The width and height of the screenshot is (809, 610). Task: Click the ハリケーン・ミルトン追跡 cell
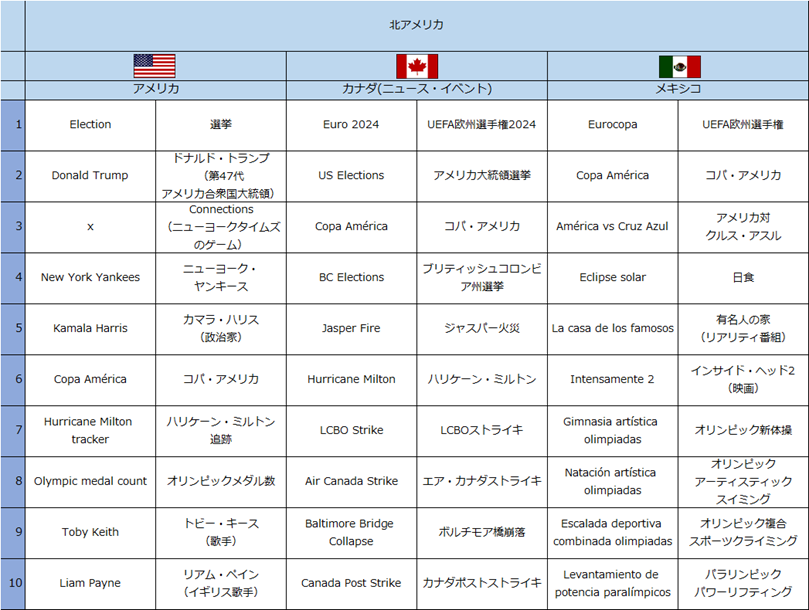[221, 430]
